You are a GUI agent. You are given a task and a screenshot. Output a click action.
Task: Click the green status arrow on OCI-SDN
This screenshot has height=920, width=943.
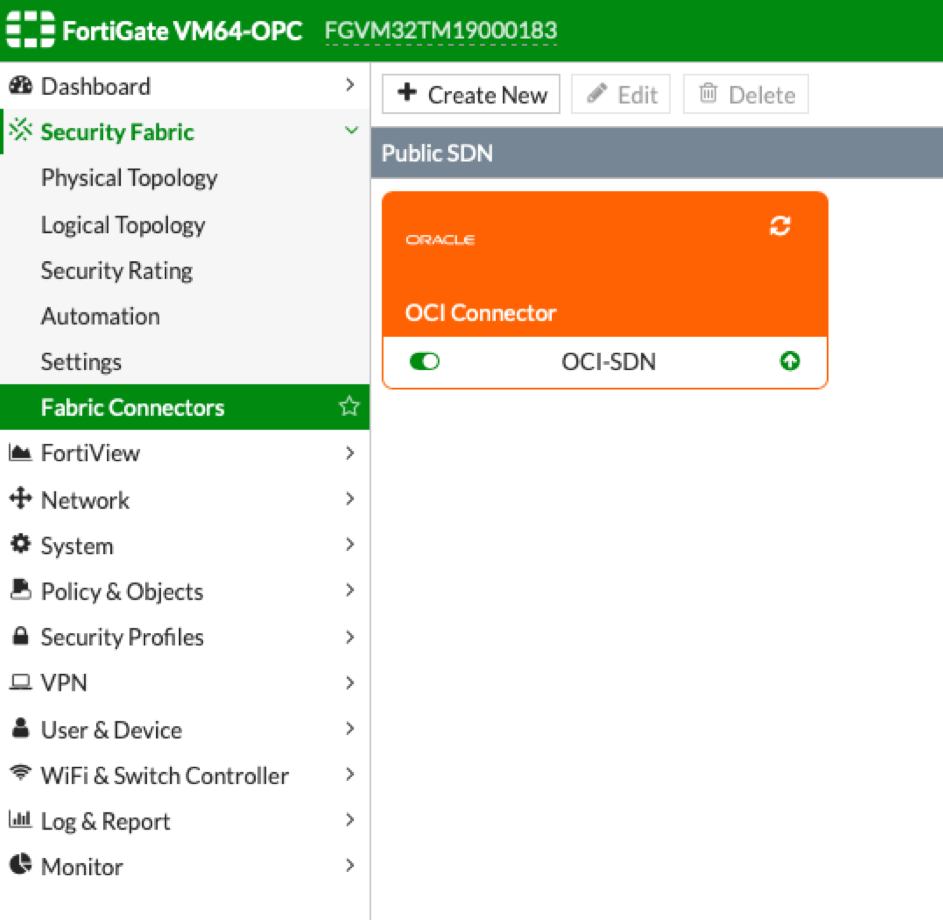coord(789,362)
